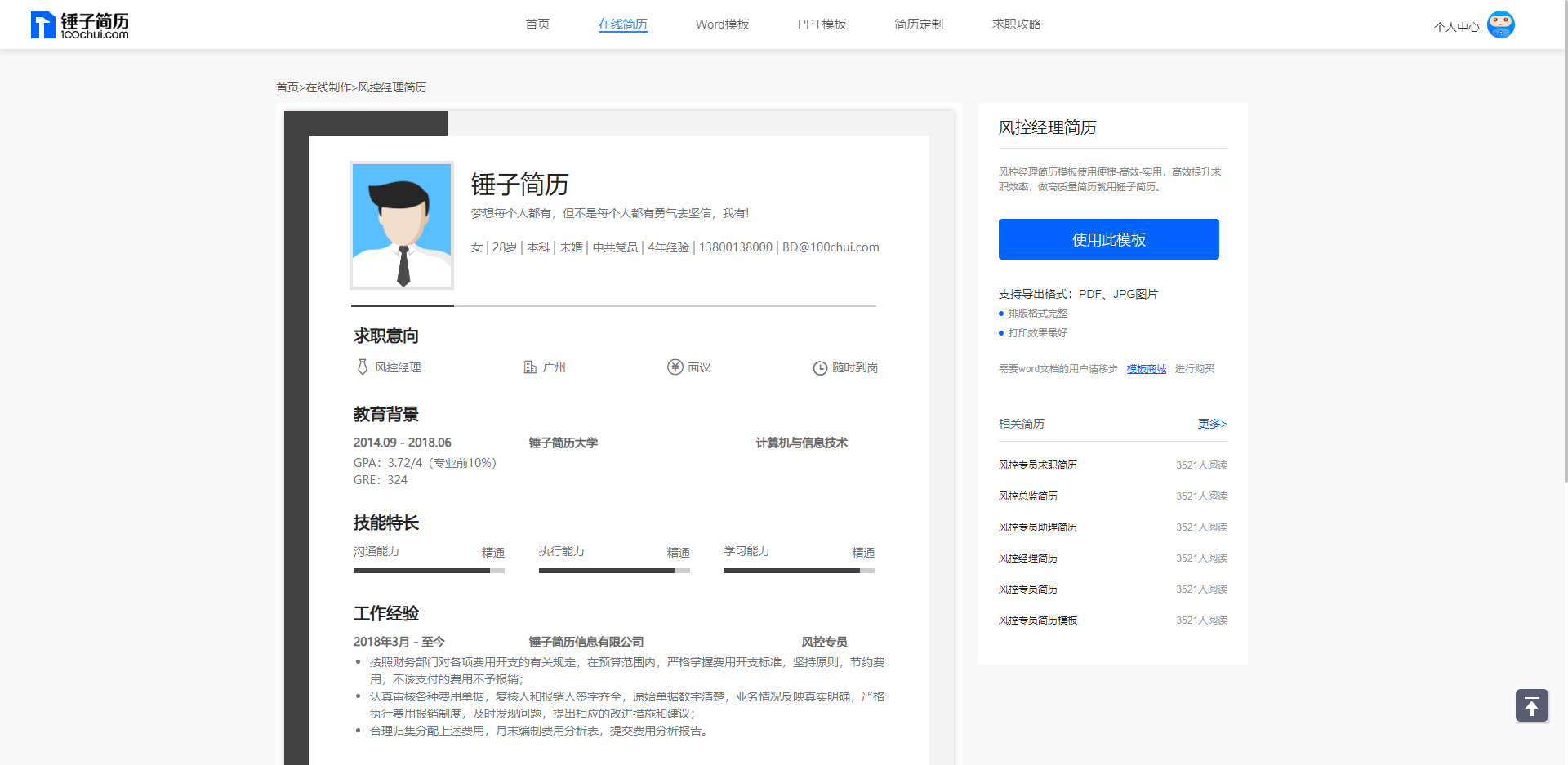Click the 使用此模板 button
The image size is (1568, 765).
(x=1108, y=239)
